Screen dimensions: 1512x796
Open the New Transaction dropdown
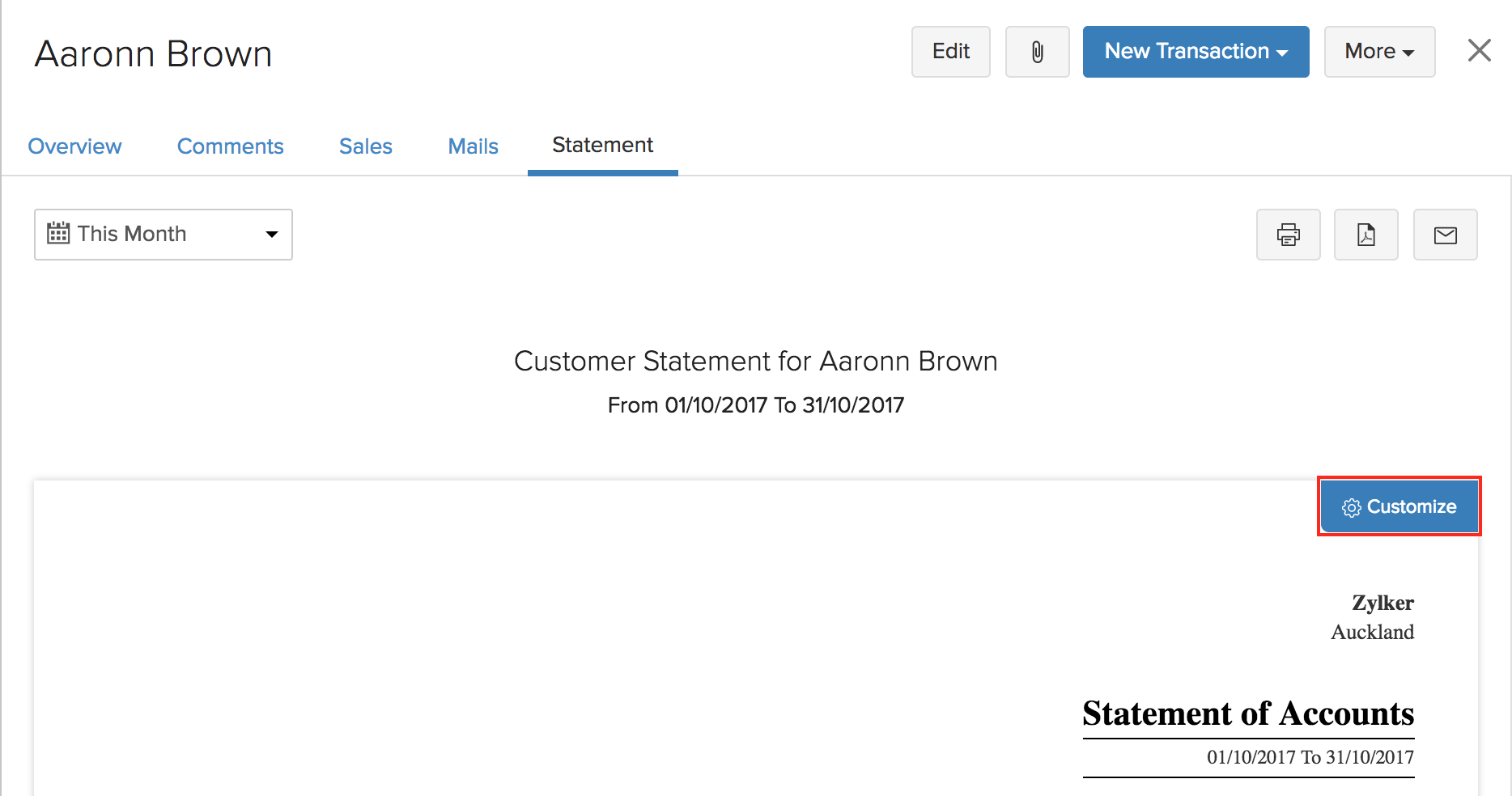[x=1196, y=51]
